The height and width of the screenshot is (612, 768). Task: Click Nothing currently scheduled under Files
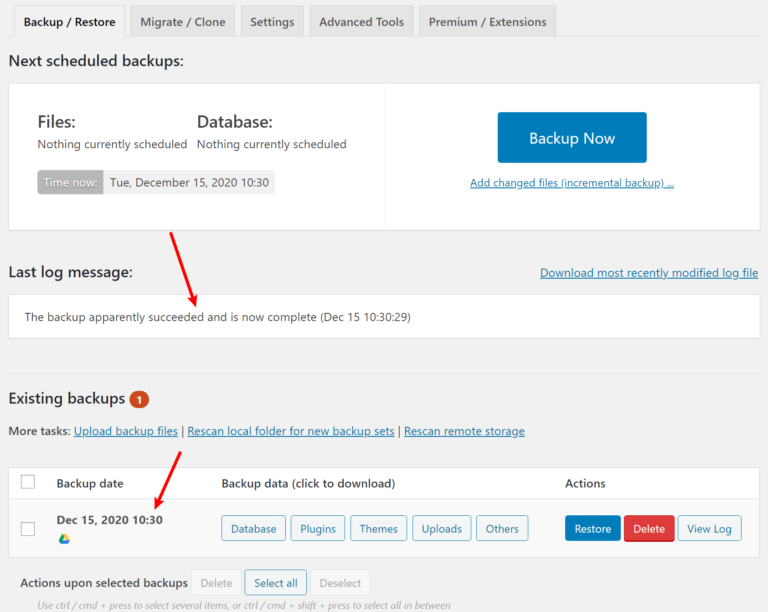tap(113, 144)
